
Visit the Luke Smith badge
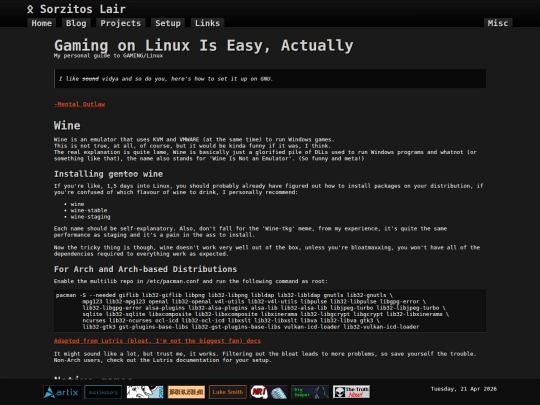point(228,392)
